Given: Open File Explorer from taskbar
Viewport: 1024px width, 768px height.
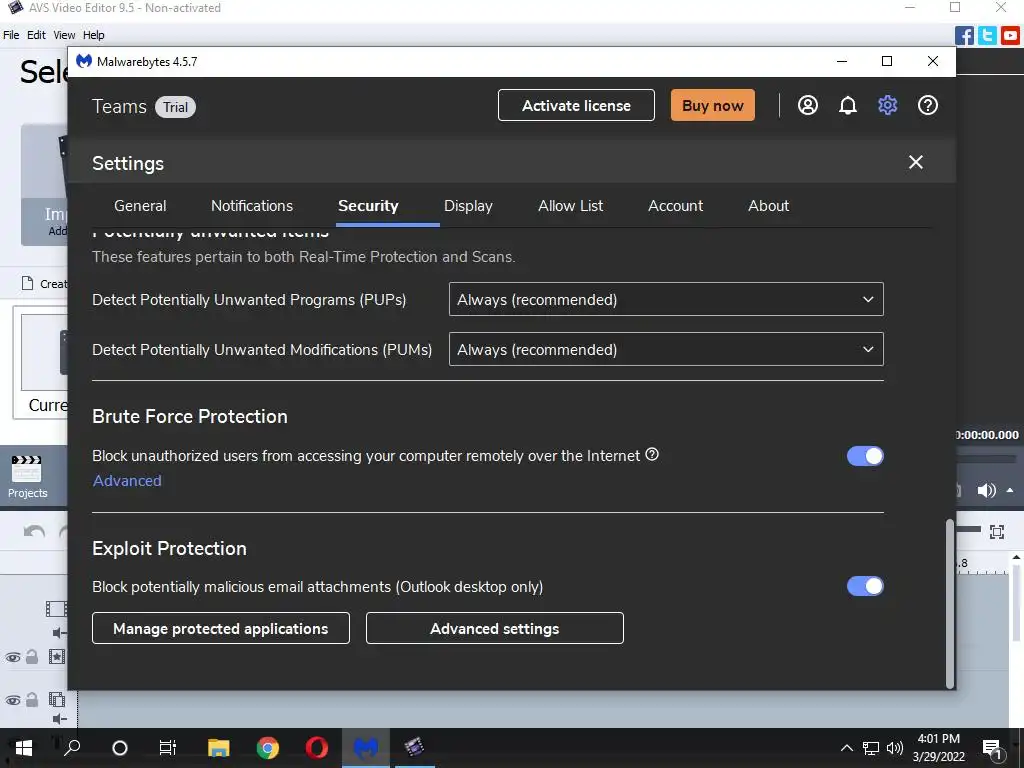Looking at the screenshot, I should click(x=218, y=748).
